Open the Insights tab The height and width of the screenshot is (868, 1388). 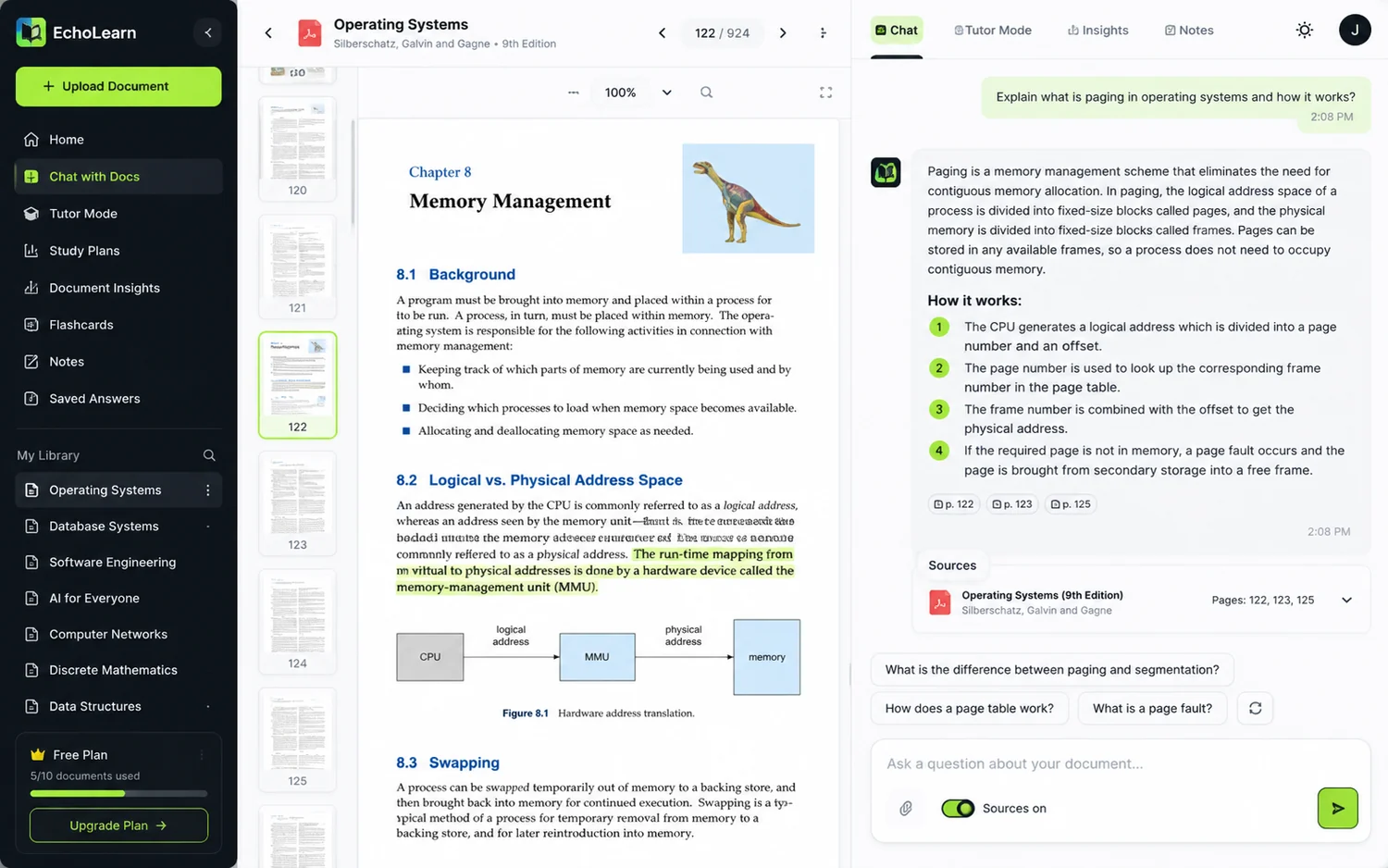point(1098,31)
